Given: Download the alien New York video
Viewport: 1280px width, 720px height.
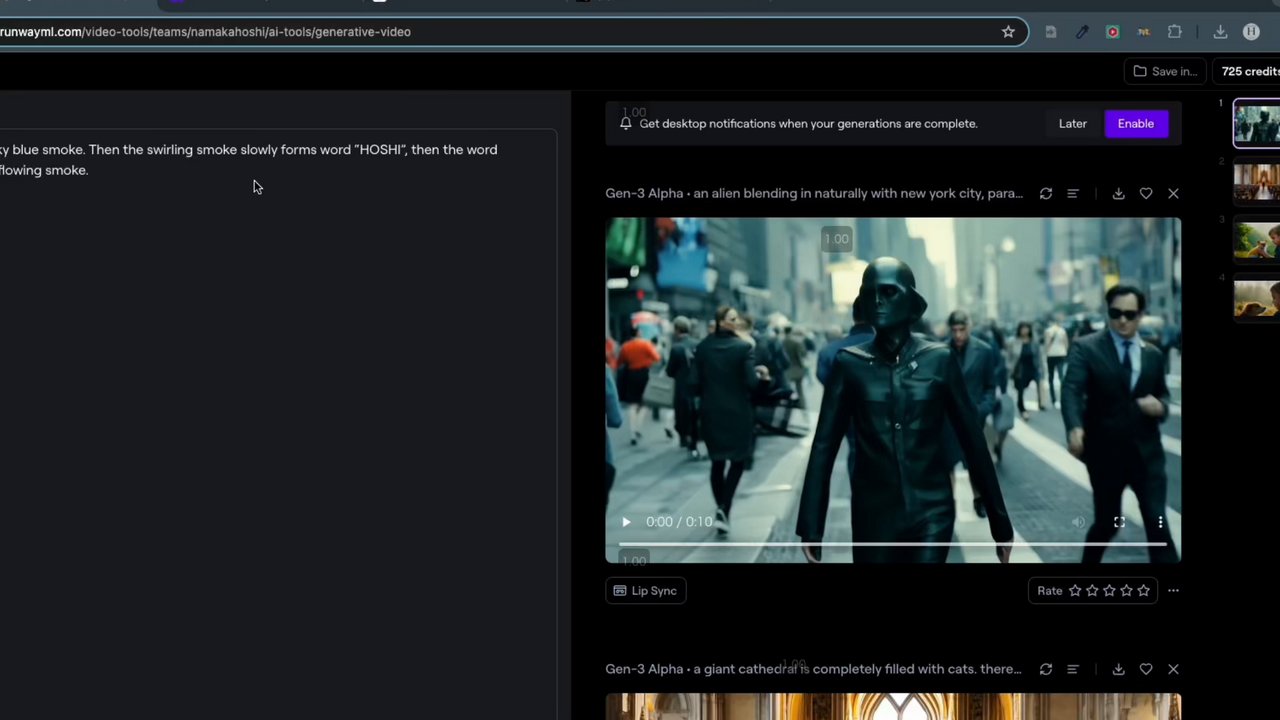Looking at the screenshot, I should [1119, 194].
